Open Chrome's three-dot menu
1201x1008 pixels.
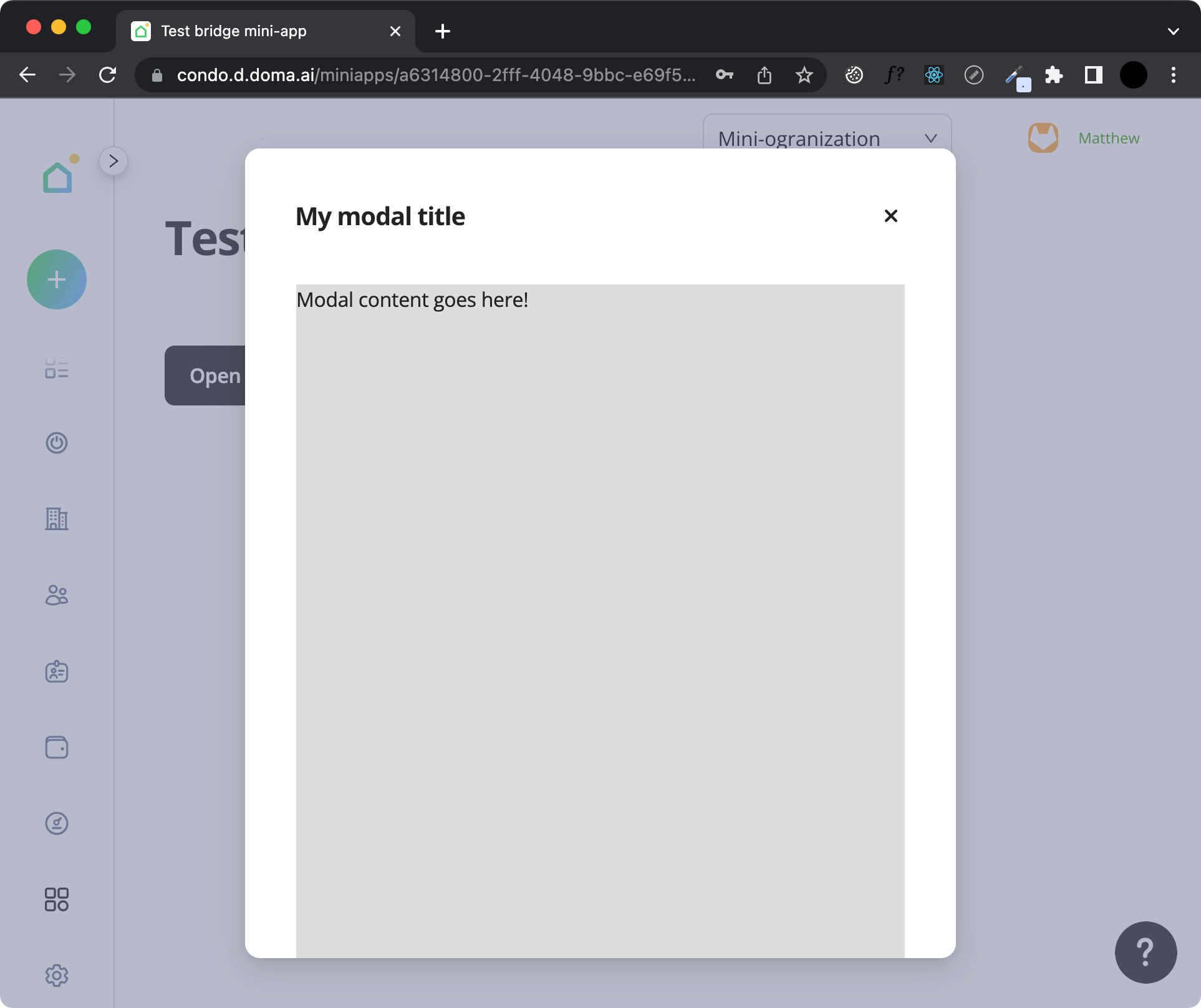1173,75
